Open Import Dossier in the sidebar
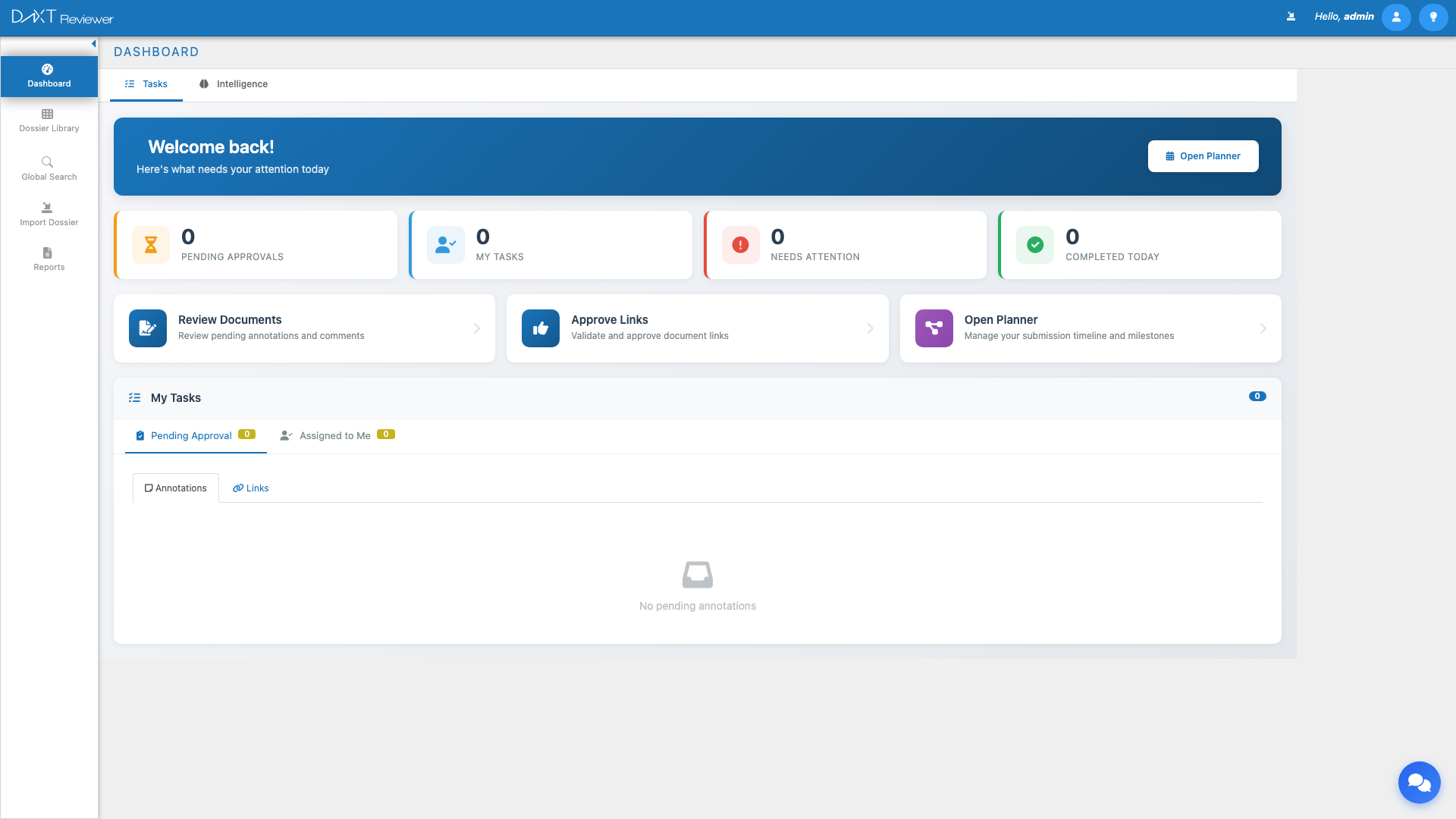 48,207
